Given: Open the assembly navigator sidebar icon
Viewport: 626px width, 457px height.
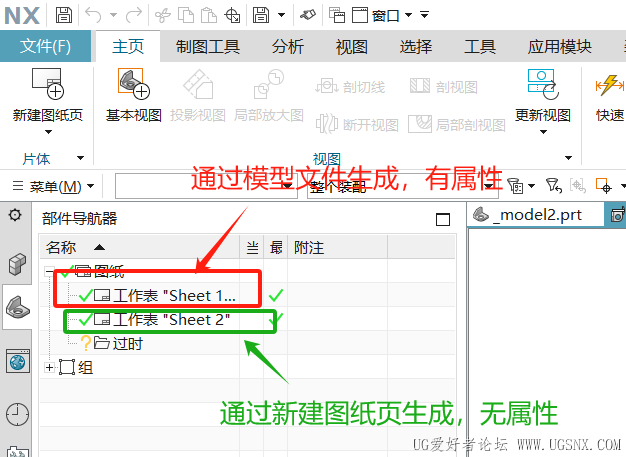Looking at the screenshot, I should coord(17,264).
